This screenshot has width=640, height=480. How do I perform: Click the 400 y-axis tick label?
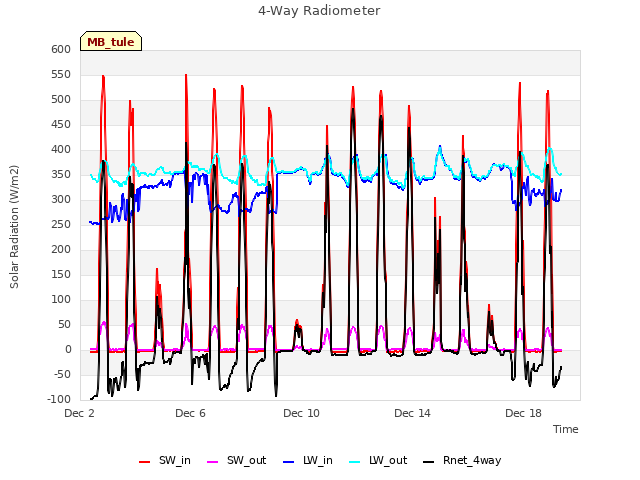(61, 150)
